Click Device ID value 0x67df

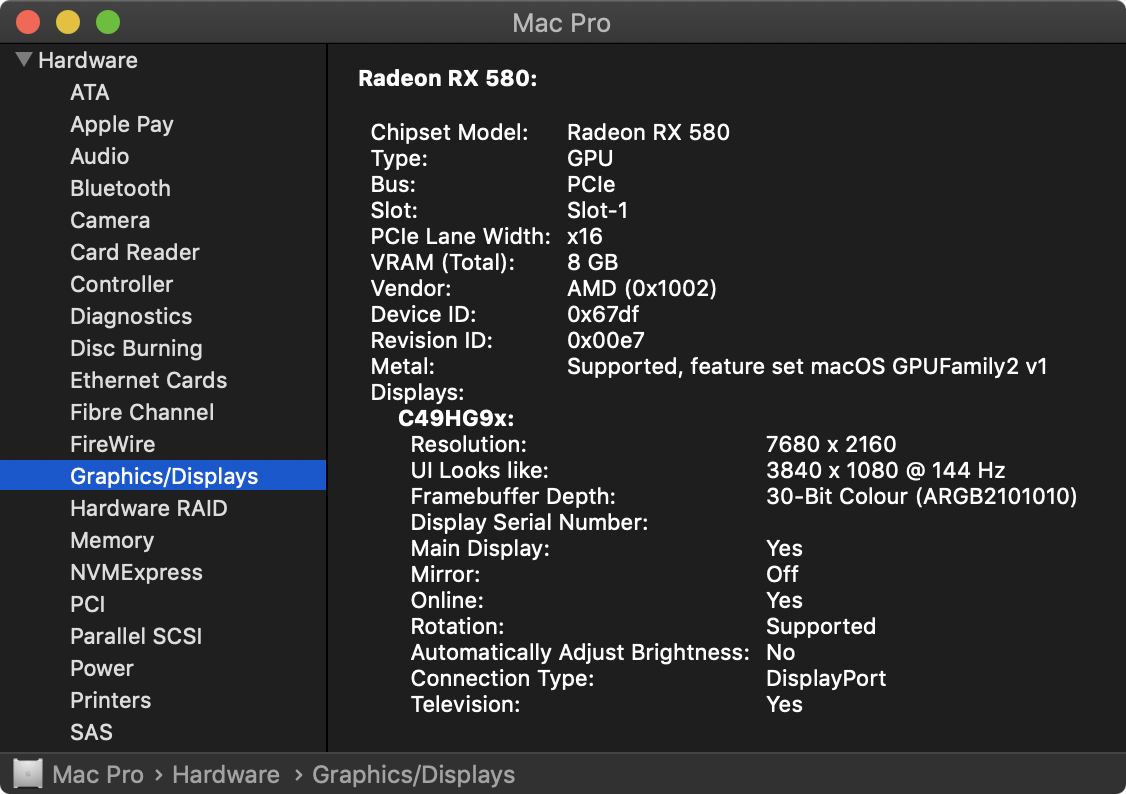[602, 314]
